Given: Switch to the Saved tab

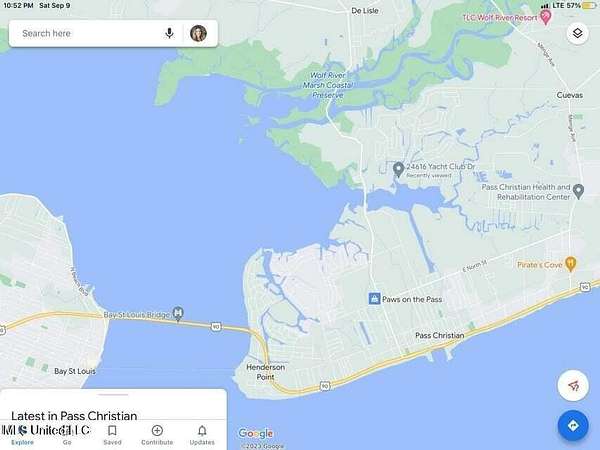Looking at the screenshot, I should [112, 435].
